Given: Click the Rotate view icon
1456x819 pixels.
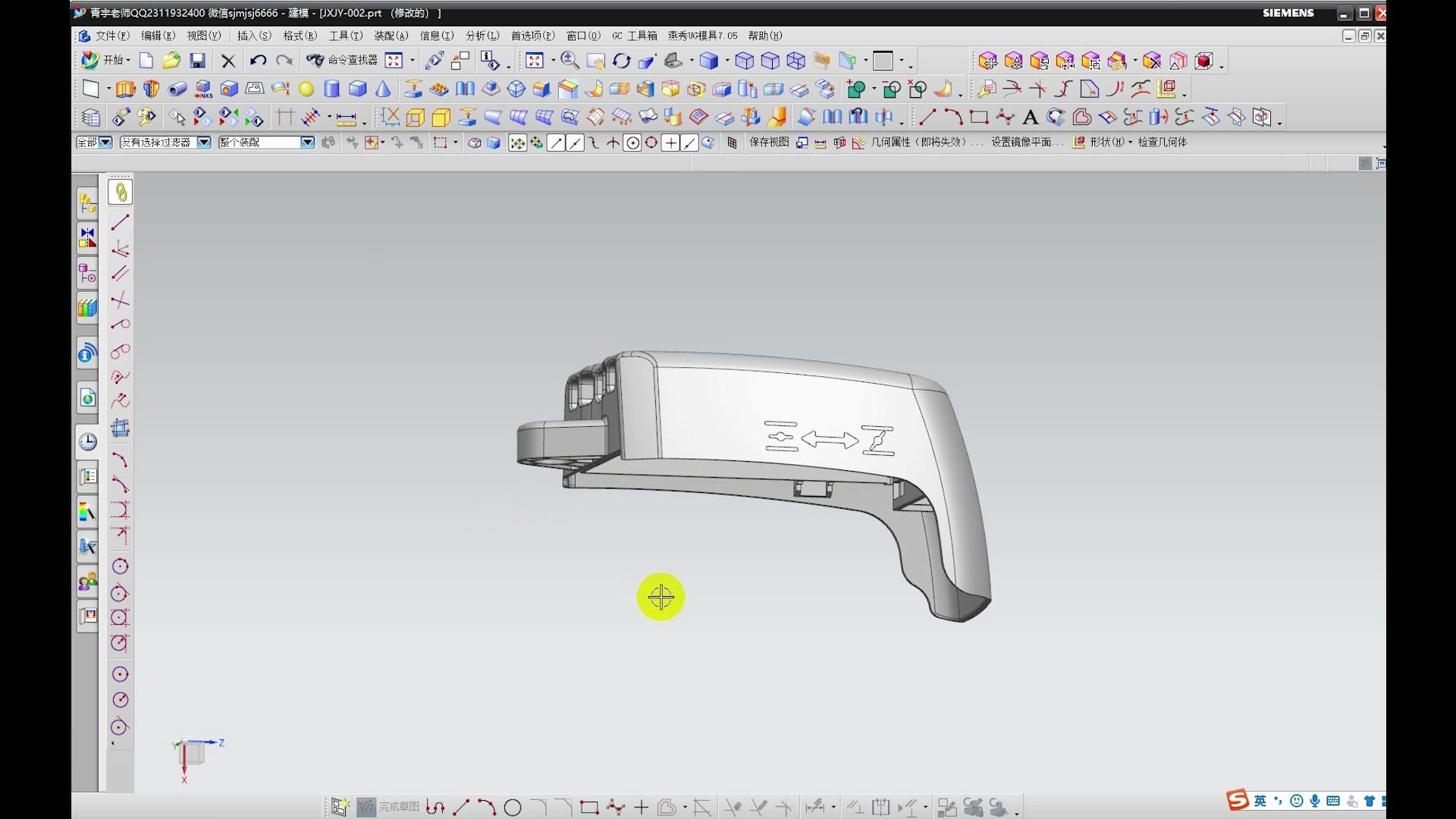Looking at the screenshot, I should click(x=622, y=61).
